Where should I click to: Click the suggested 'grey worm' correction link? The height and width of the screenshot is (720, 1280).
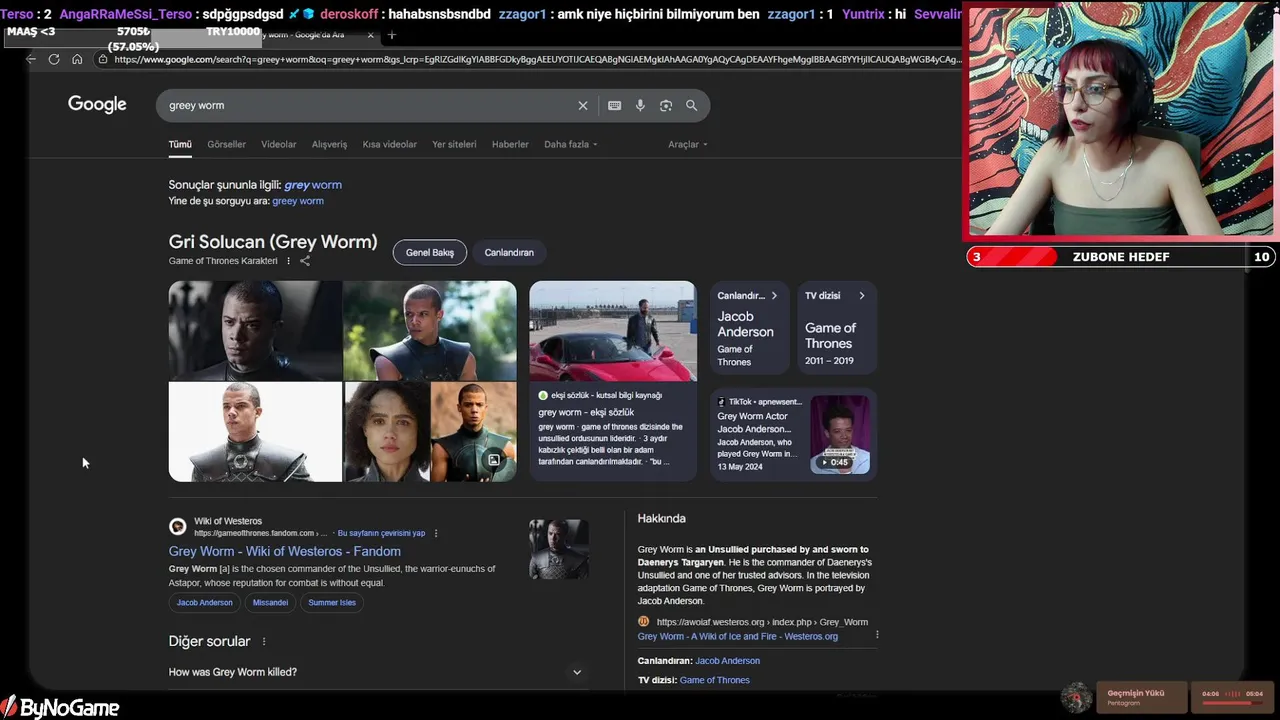point(313,185)
